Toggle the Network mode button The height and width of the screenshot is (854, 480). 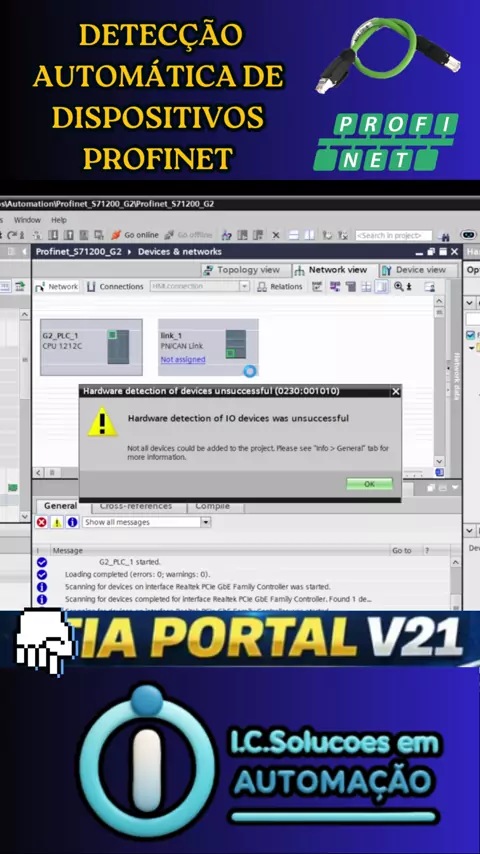(x=57, y=286)
